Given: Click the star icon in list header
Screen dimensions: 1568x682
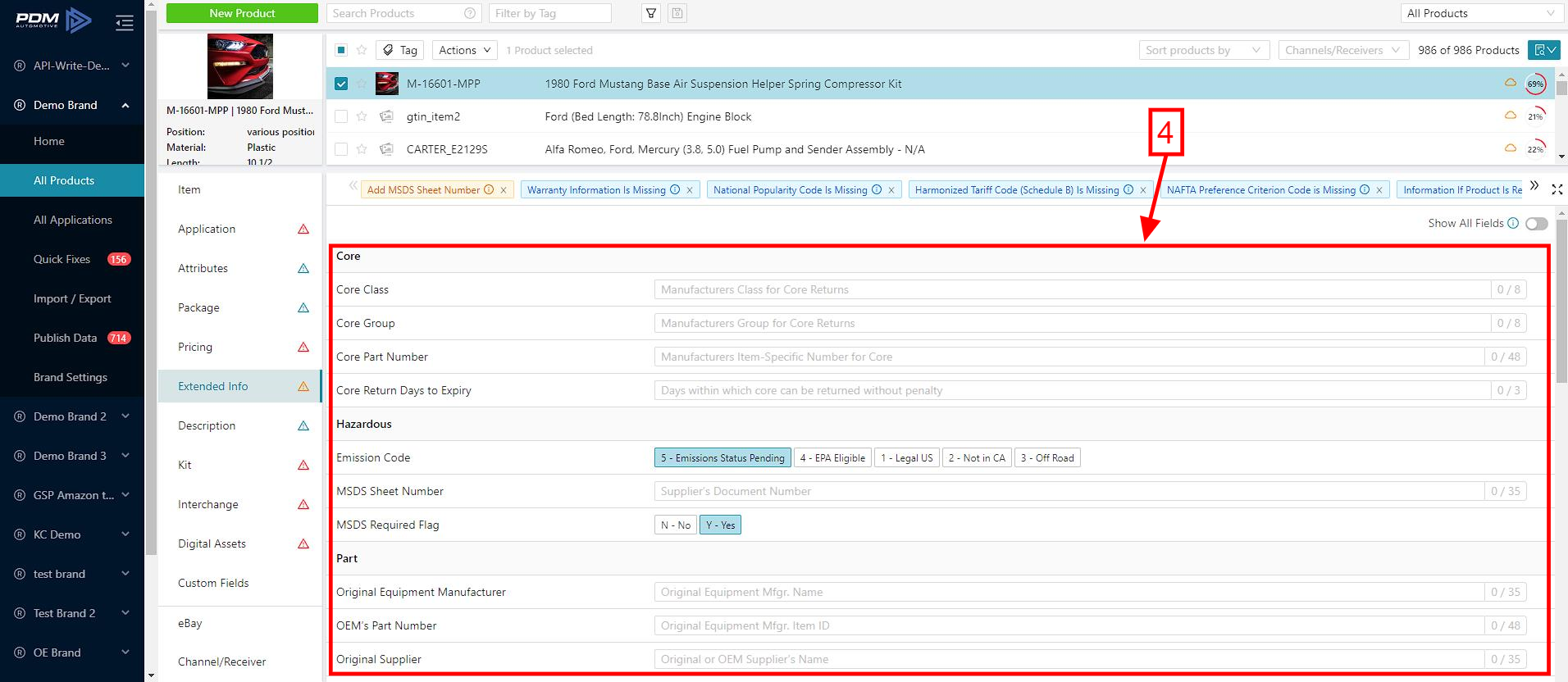Looking at the screenshot, I should tap(362, 50).
